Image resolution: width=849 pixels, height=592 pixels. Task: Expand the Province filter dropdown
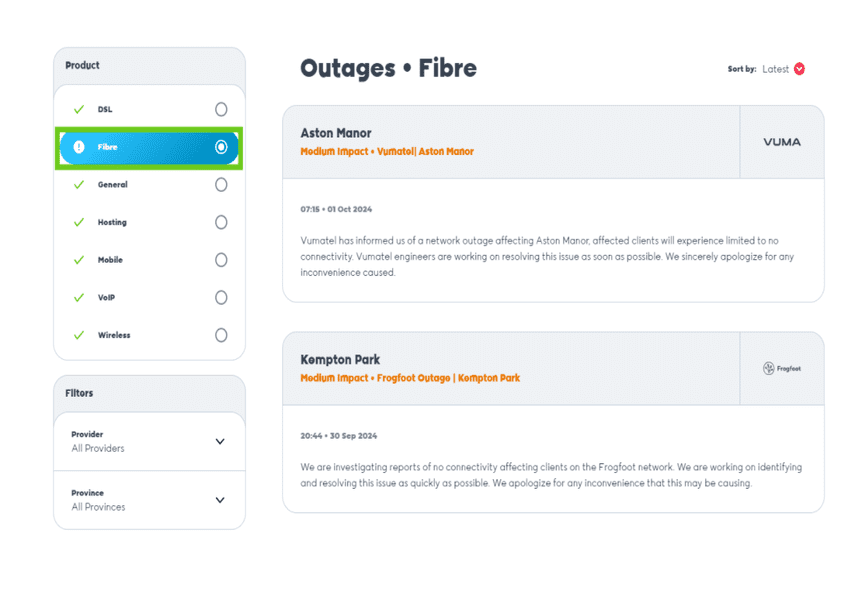(x=219, y=500)
